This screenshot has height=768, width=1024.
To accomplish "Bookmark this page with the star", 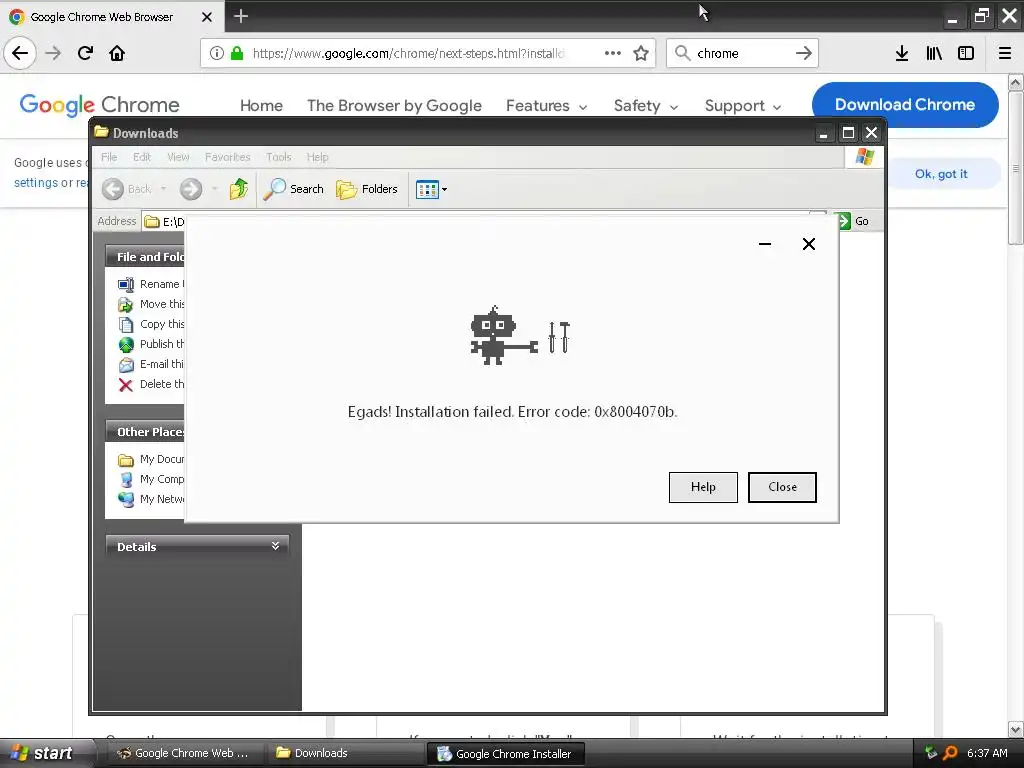I will pyautogui.click(x=641, y=53).
